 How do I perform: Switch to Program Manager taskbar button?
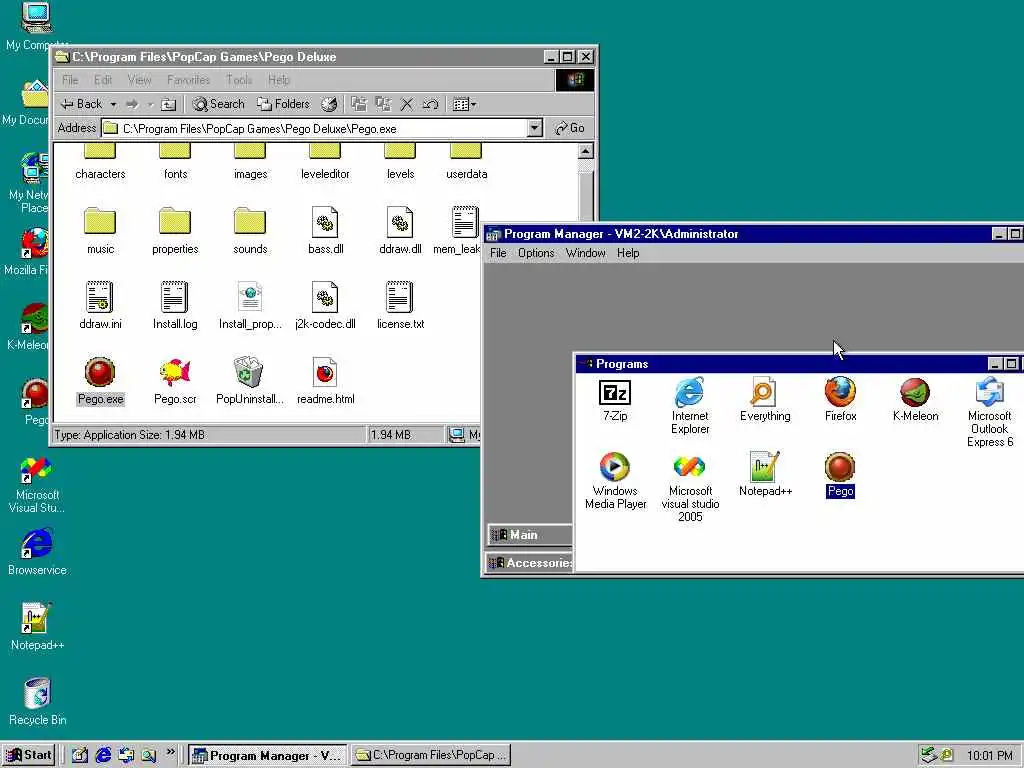pyautogui.click(x=268, y=756)
